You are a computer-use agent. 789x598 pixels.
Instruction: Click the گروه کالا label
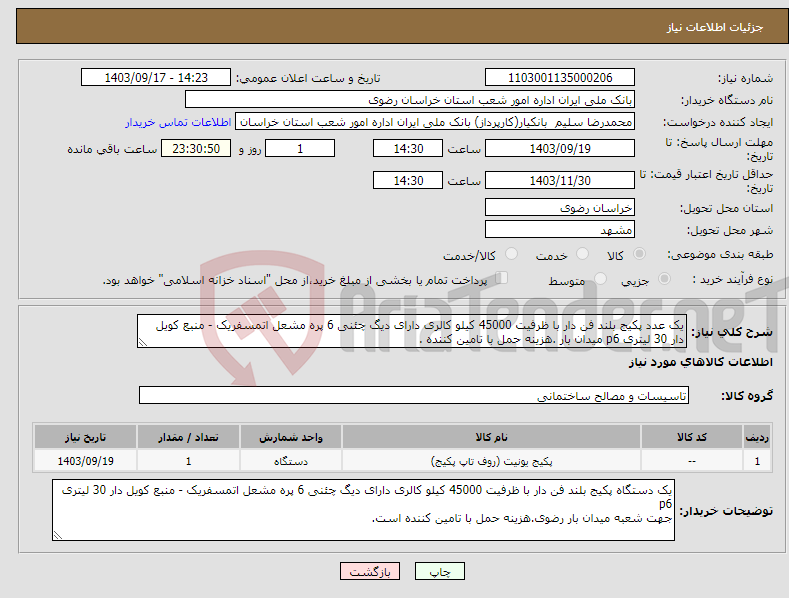(747, 396)
